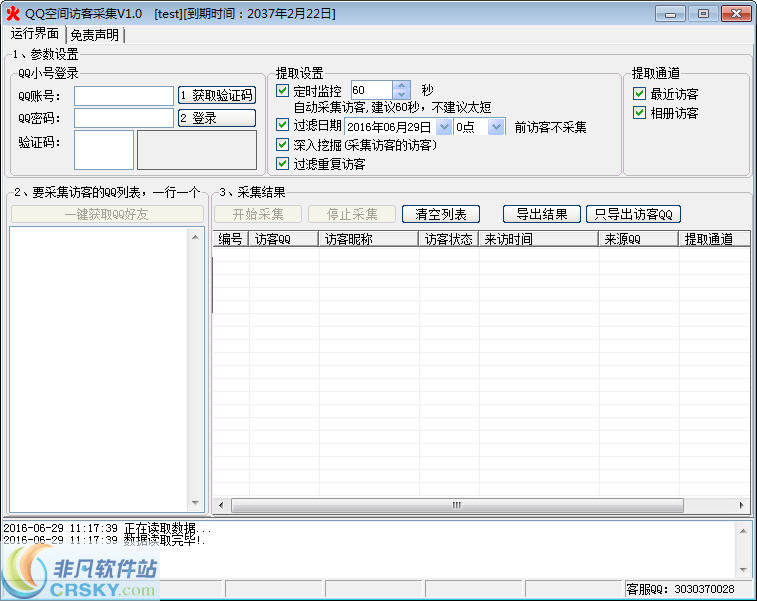757x601 pixels.
Task: Click log panel scroll up arrow
Action: [x=743, y=531]
